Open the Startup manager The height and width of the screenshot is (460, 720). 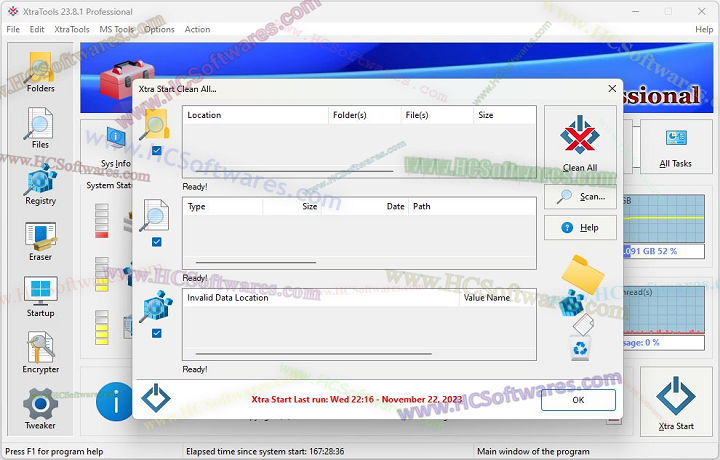coord(40,297)
